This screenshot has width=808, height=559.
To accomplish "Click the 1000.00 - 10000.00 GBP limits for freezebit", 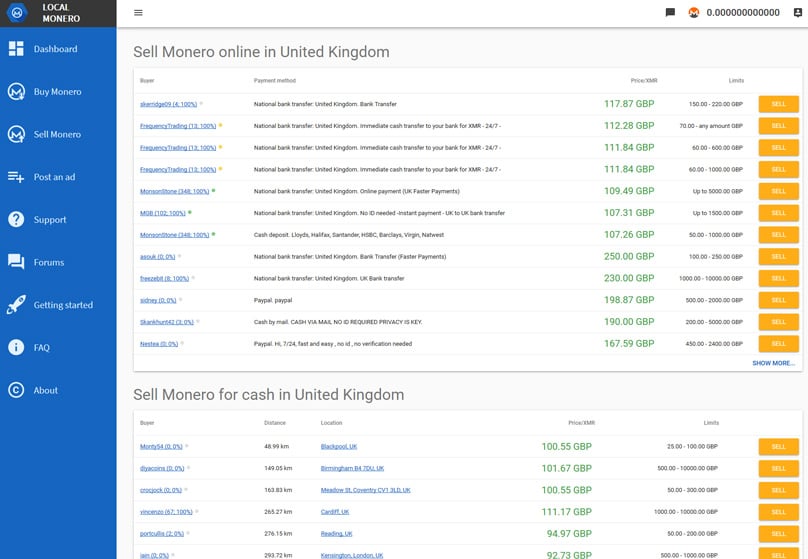I will point(711,279).
